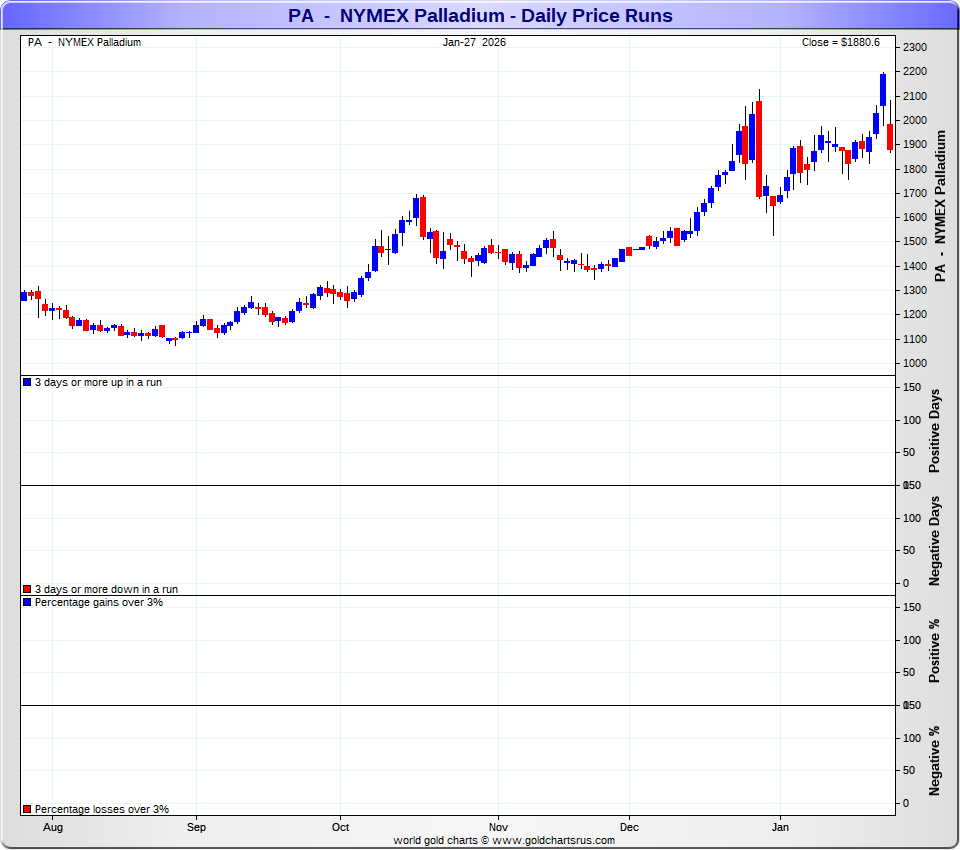
Task: Select the "Jan-27 2026" date label
Action: pos(474,42)
